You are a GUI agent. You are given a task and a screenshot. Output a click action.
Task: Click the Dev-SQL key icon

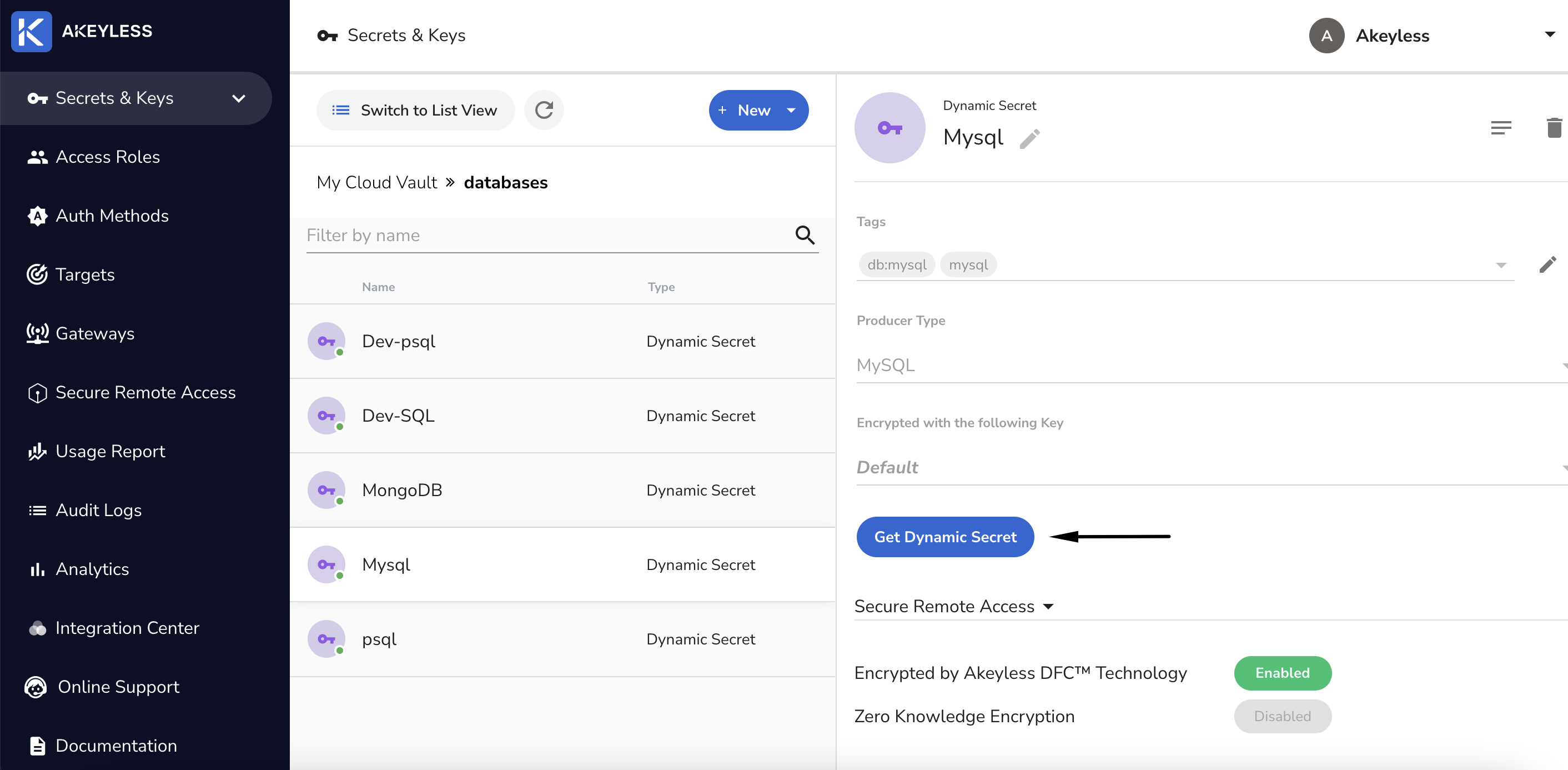326,416
